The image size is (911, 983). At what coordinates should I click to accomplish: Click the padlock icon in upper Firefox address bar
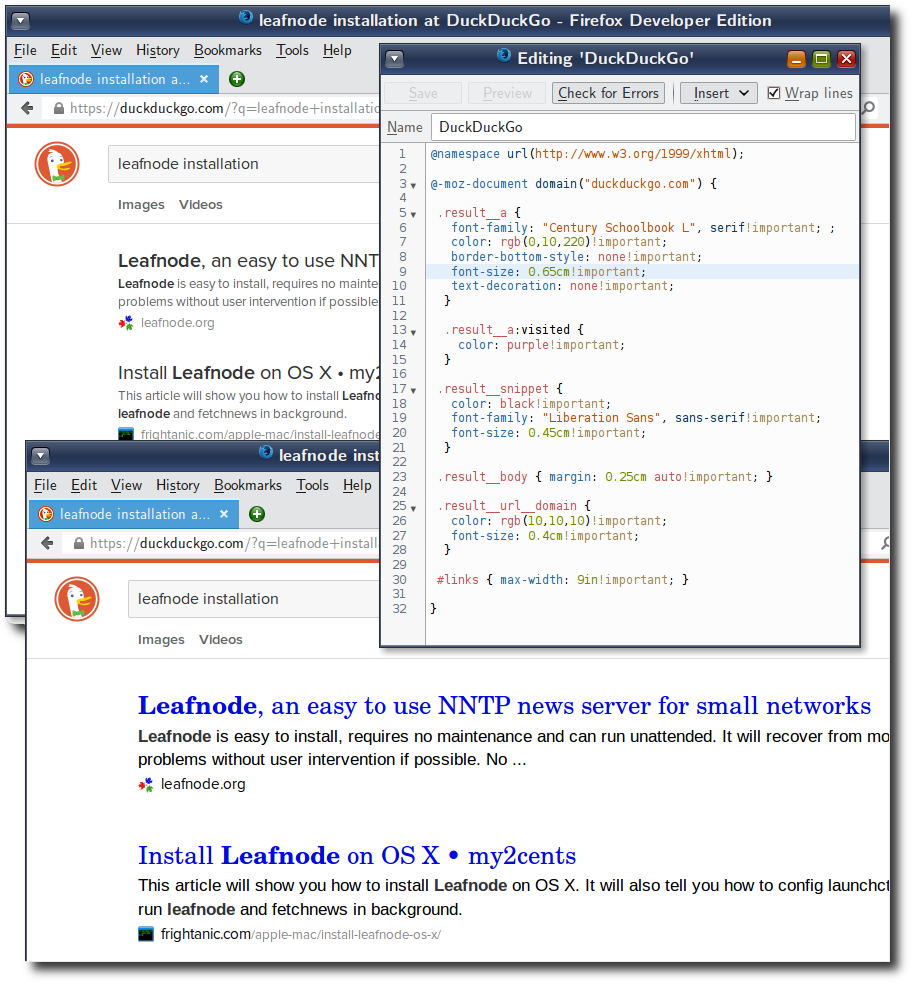[x=59, y=108]
